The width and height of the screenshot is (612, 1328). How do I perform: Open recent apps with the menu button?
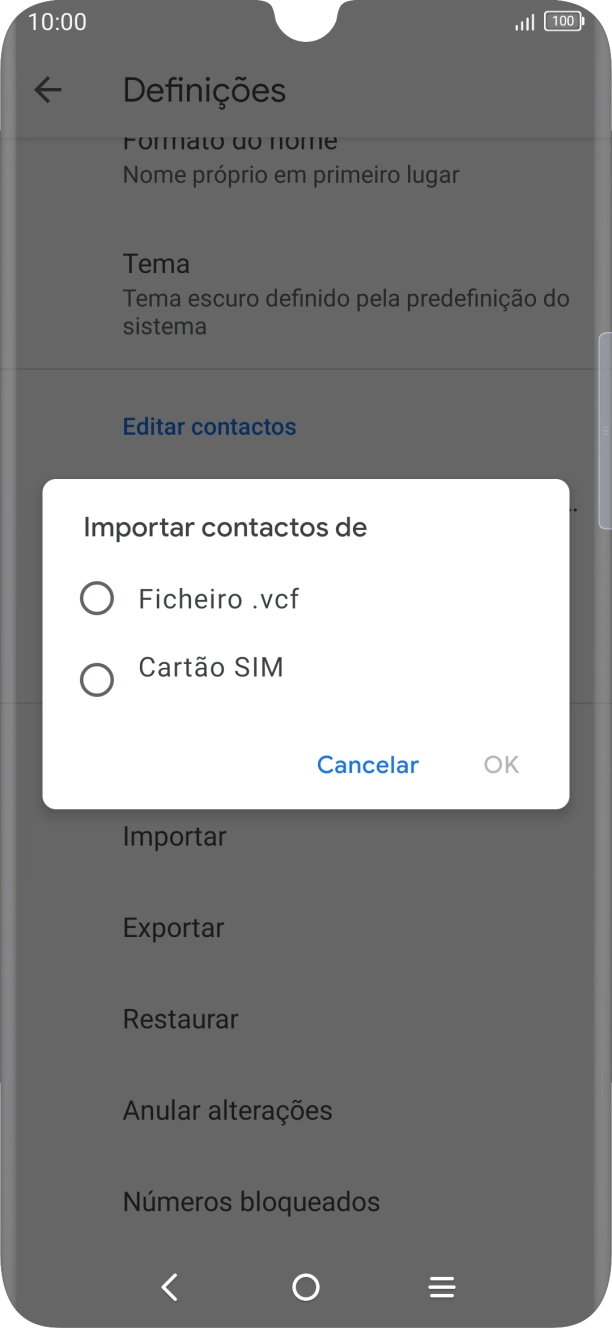tap(441, 1287)
